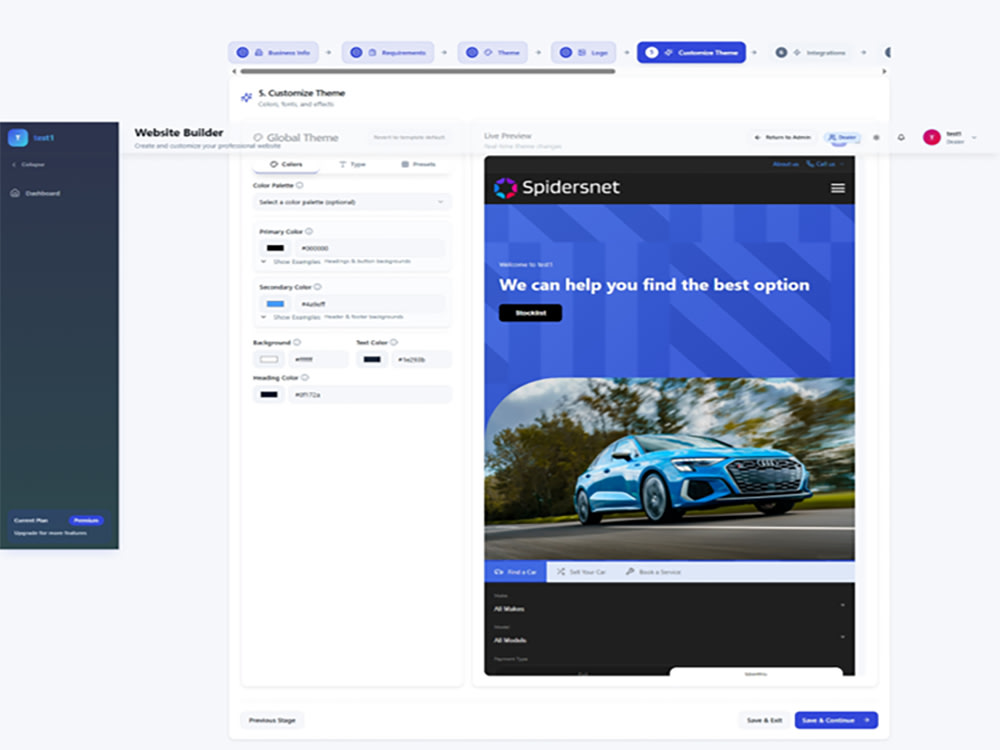Open the All Makes dropdown
Image resolution: width=1000 pixels, height=750 pixels.
pyautogui.click(x=670, y=606)
